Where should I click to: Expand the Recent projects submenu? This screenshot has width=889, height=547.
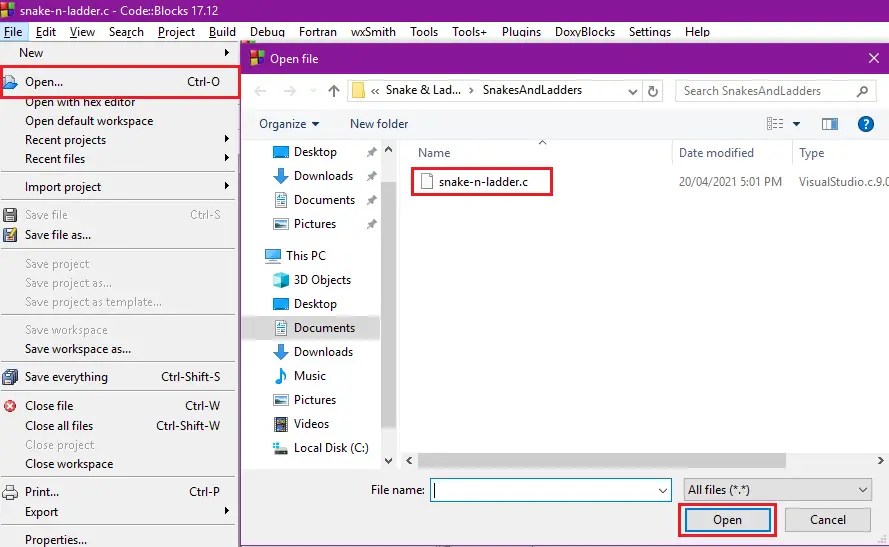(226, 139)
